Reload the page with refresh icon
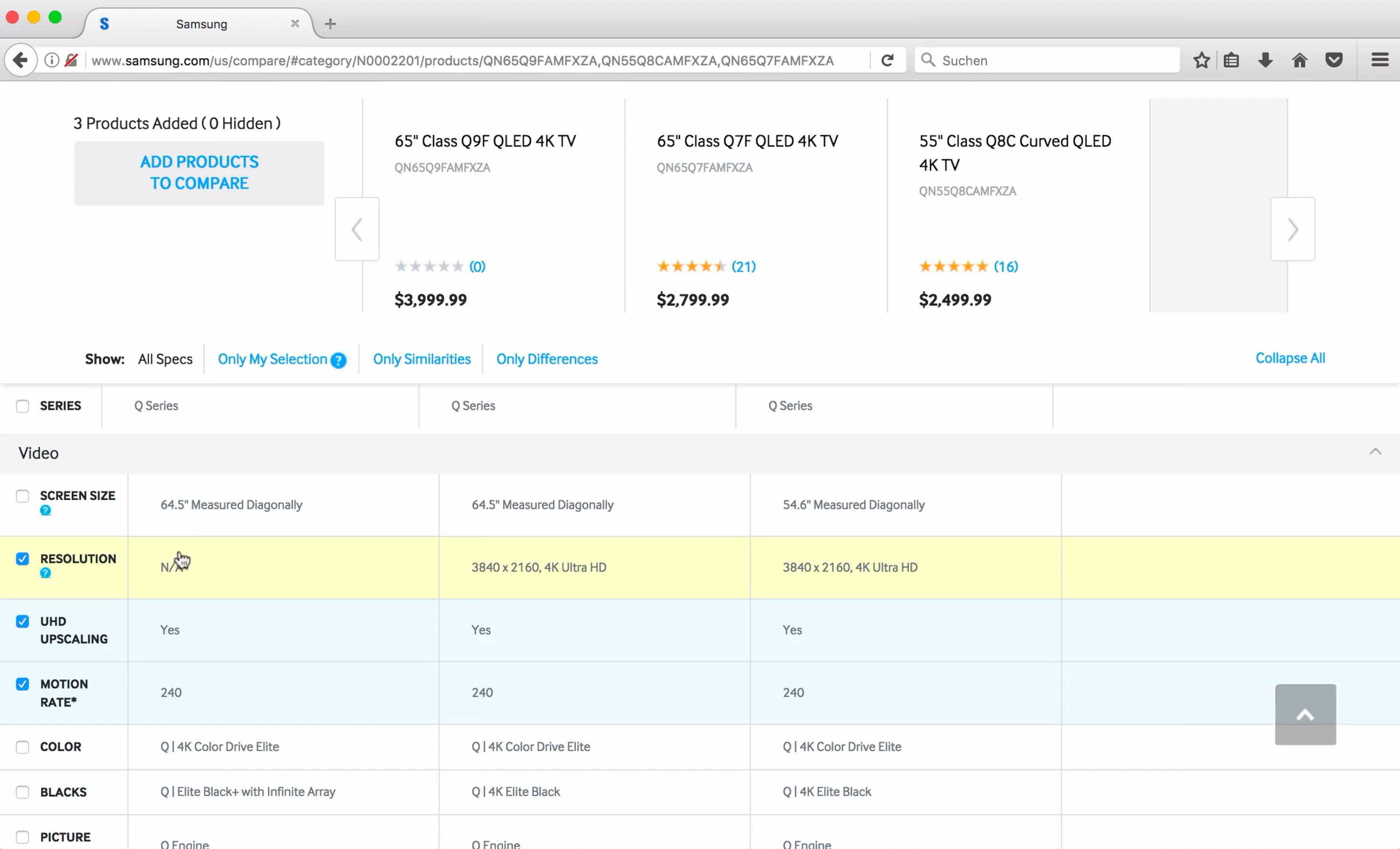1400x849 pixels. tap(887, 60)
